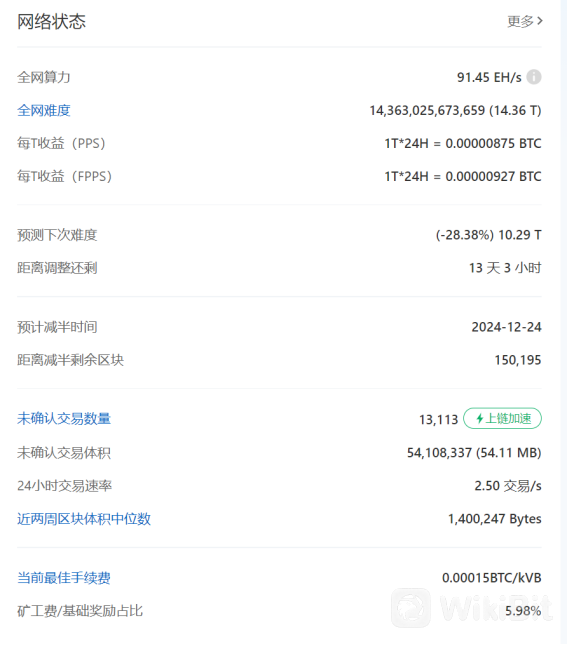Click the 上链加速 button
The width and height of the screenshot is (567, 645).
click(502, 418)
